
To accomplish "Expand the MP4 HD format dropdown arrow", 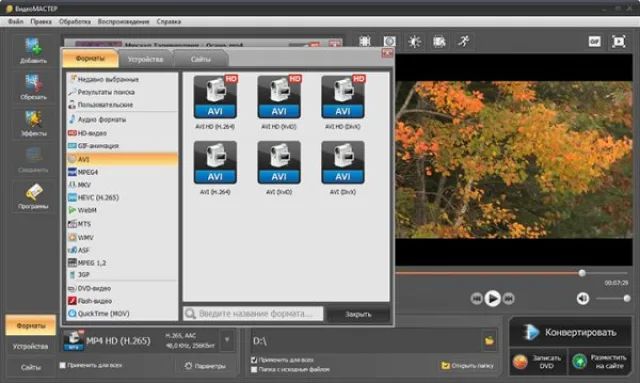I will [227, 340].
